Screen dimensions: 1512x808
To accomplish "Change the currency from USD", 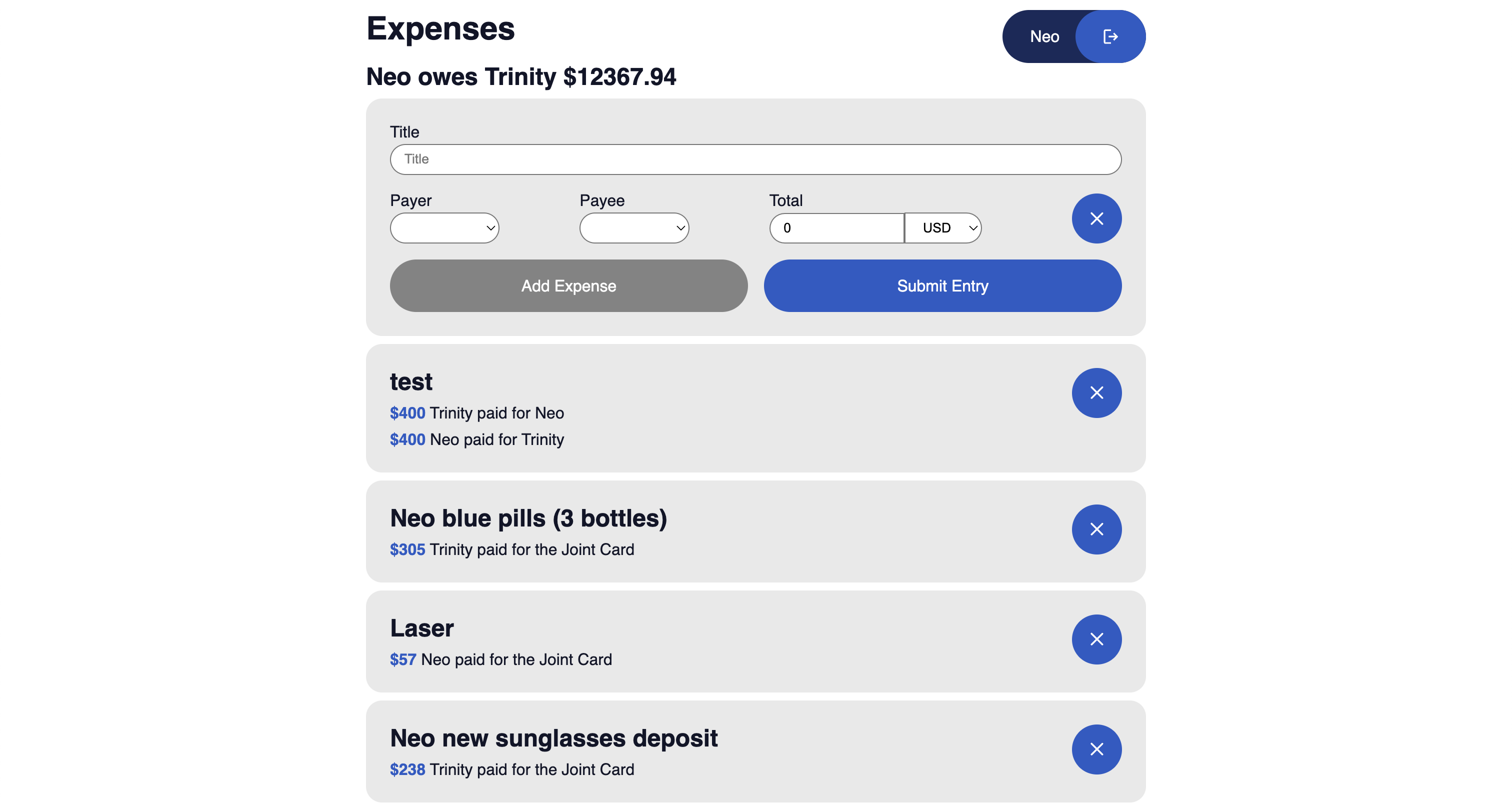I will coord(942,228).
